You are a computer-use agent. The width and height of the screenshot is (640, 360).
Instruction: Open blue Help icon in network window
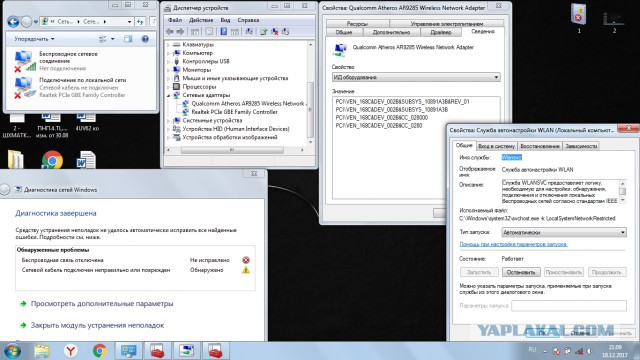[x=145, y=39]
